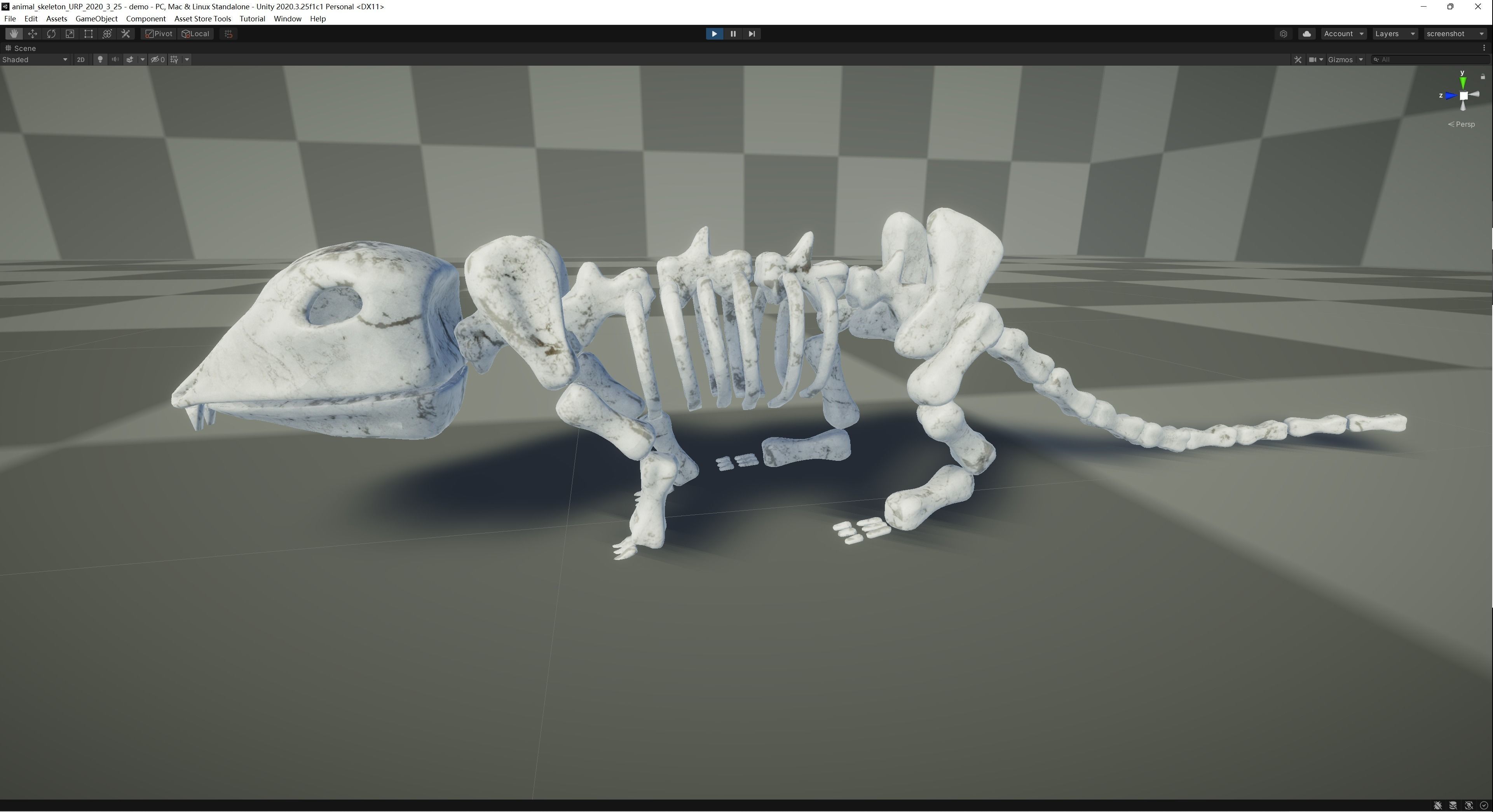The width and height of the screenshot is (1493, 812).
Task: Click the Pause button
Action: [733, 34]
